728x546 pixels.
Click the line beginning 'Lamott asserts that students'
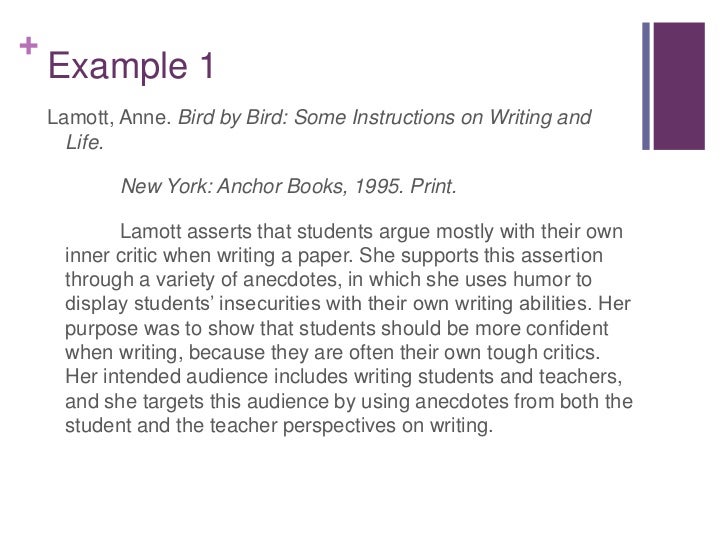coord(371,231)
